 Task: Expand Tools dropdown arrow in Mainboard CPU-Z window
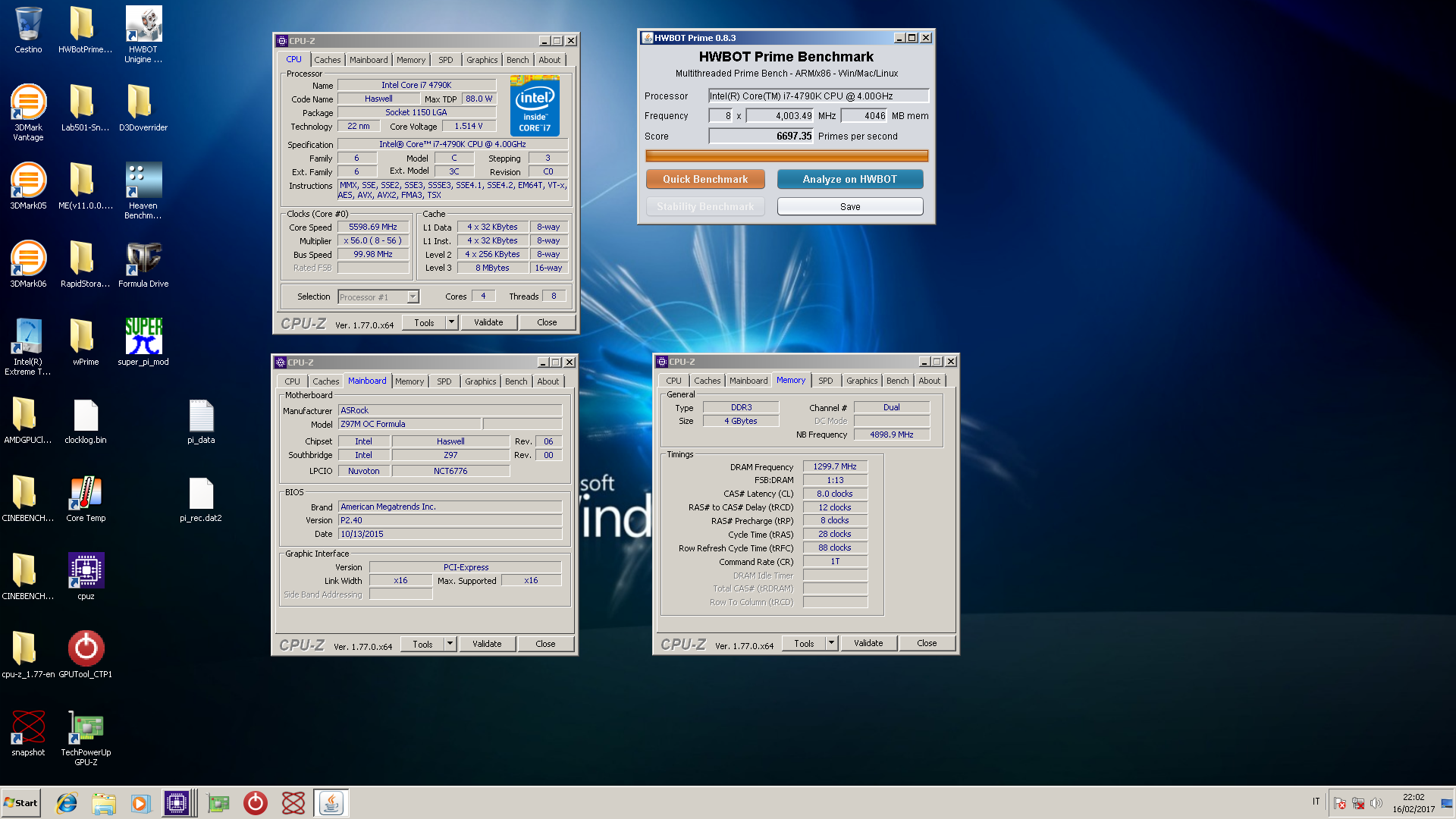(x=450, y=644)
